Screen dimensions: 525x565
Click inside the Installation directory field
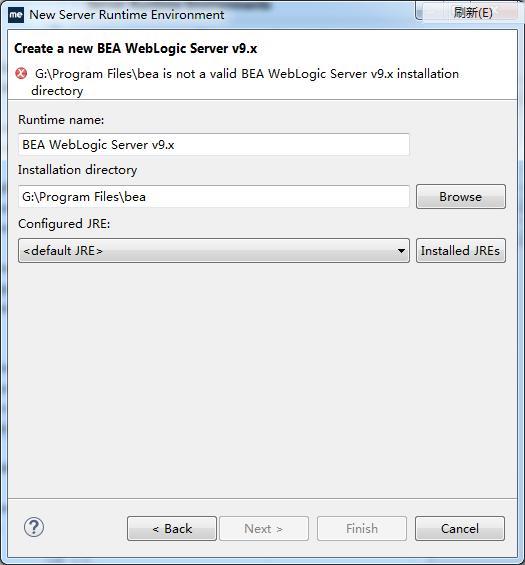214,197
